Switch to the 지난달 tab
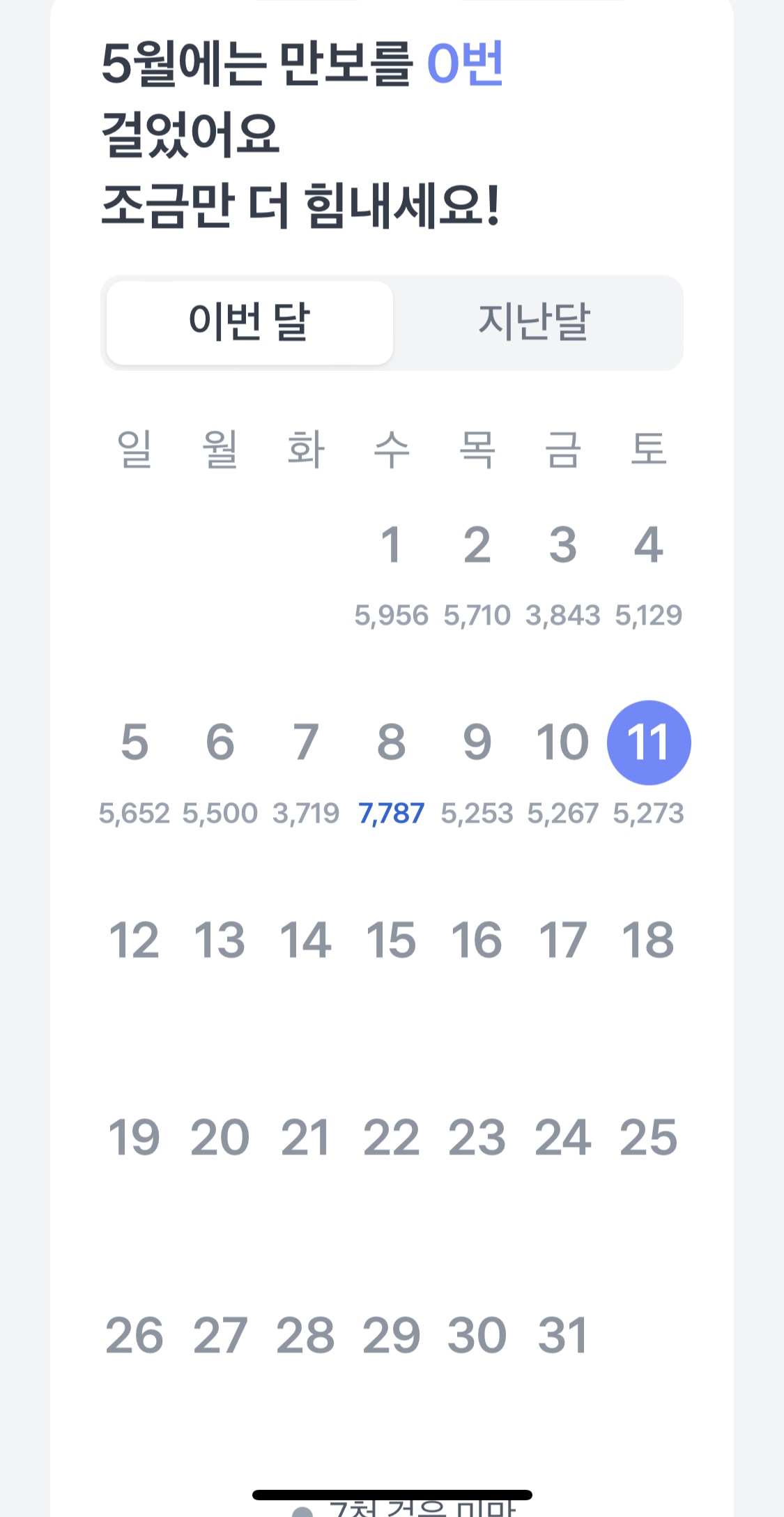The width and height of the screenshot is (784, 1517). coord(535,323)
